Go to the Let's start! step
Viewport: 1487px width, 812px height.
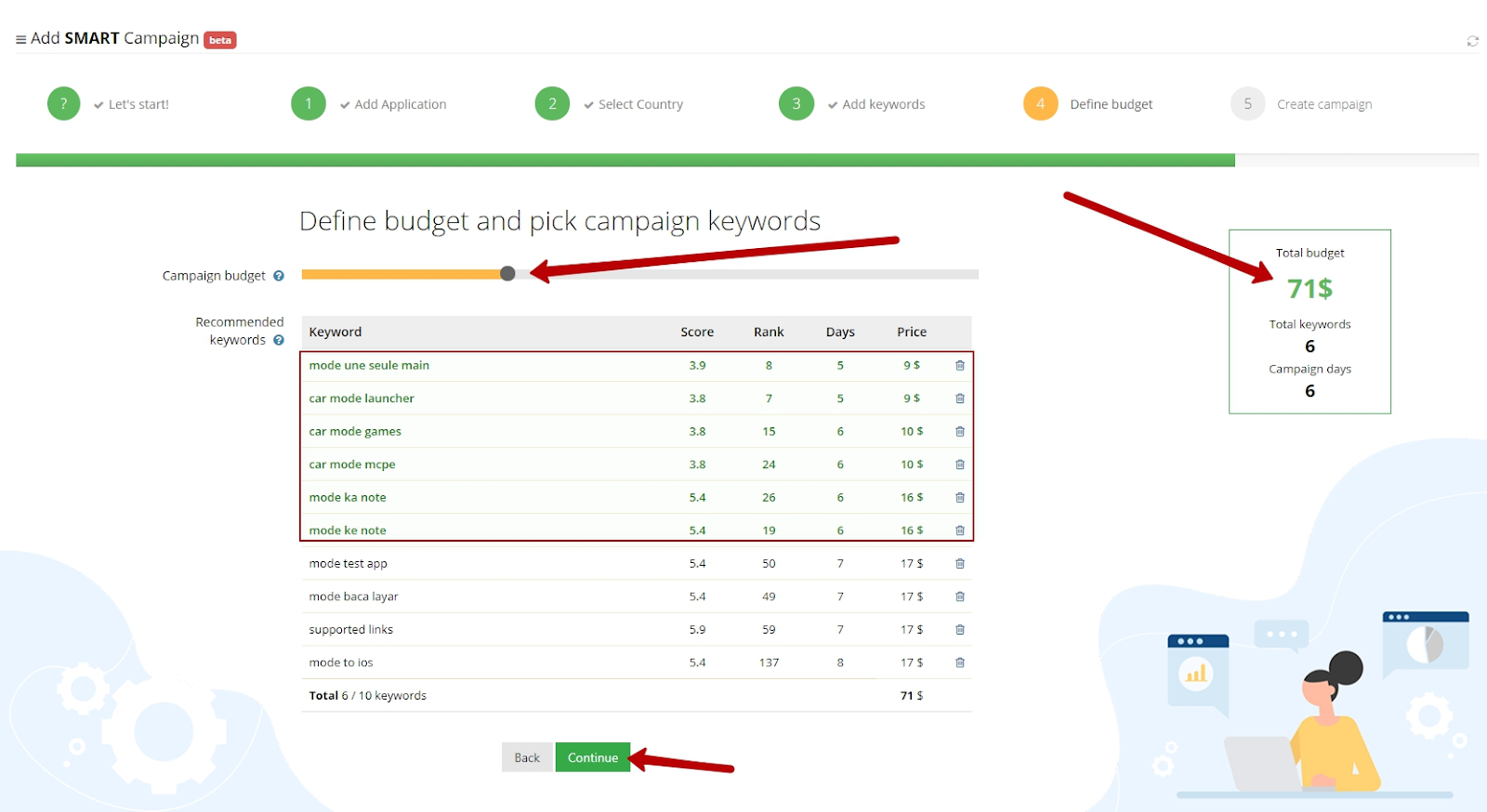pyautogui.click(x=138, y=105)
